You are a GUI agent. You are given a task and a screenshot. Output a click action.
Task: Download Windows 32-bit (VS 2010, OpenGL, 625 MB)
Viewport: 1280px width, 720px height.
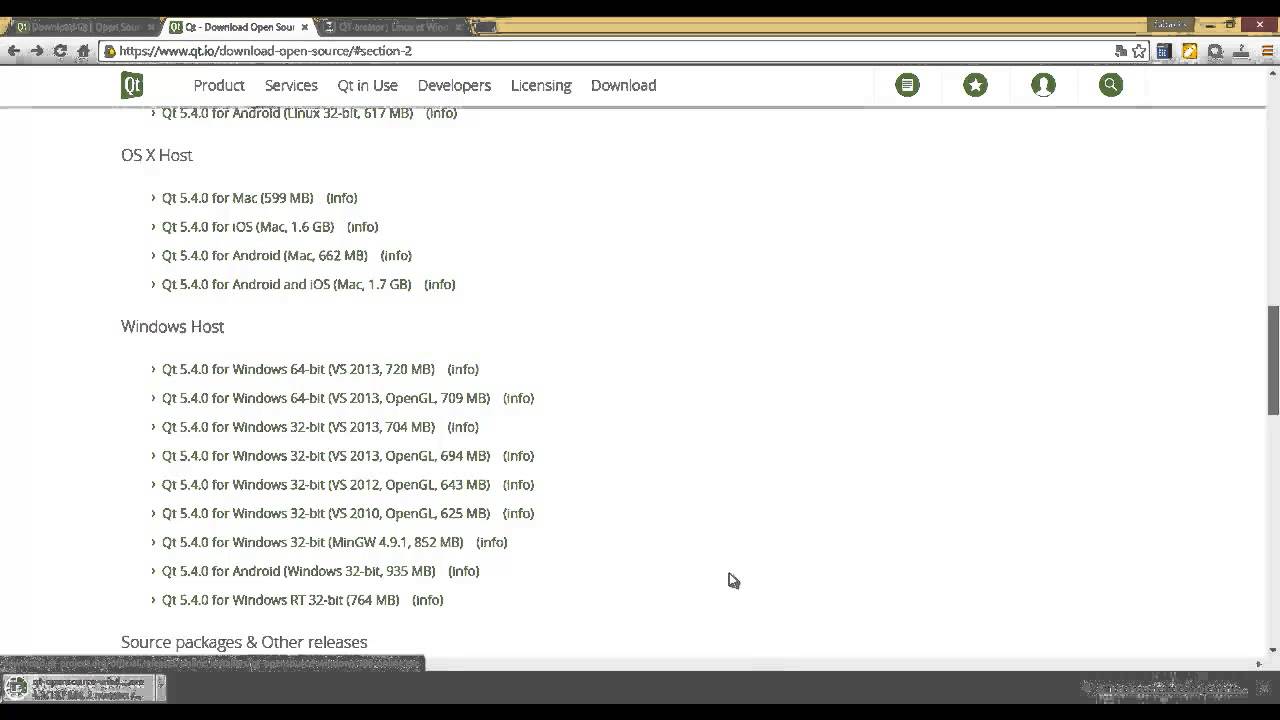(326, 514)
